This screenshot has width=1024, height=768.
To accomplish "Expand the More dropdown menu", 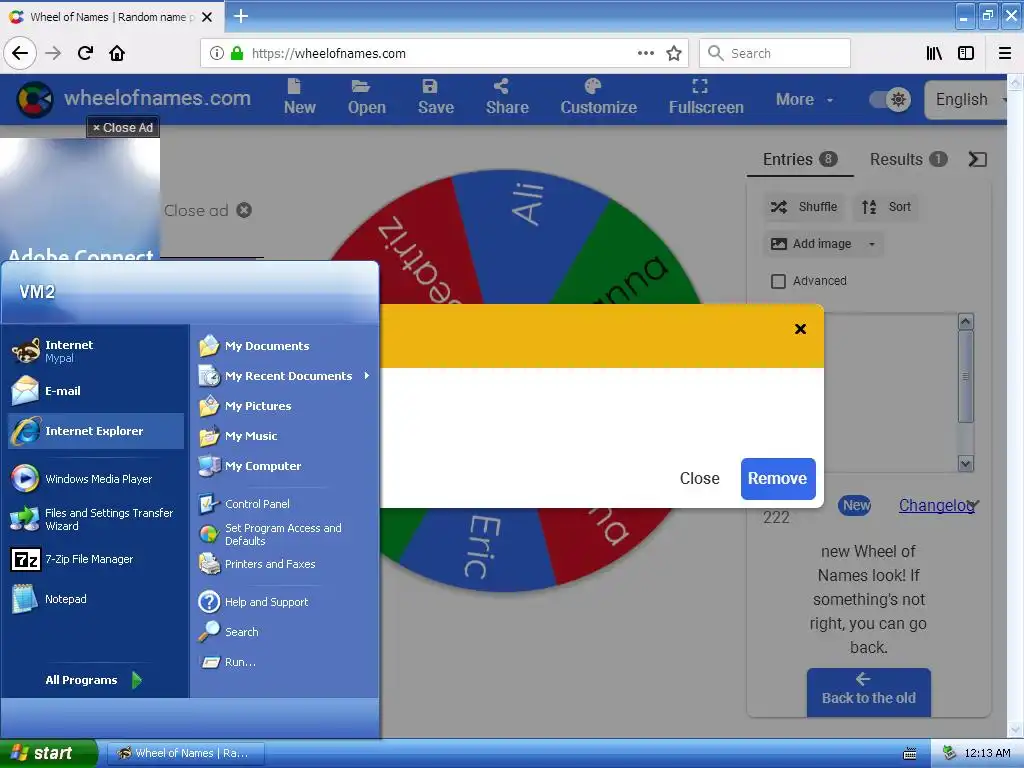I will click(804, 99).
